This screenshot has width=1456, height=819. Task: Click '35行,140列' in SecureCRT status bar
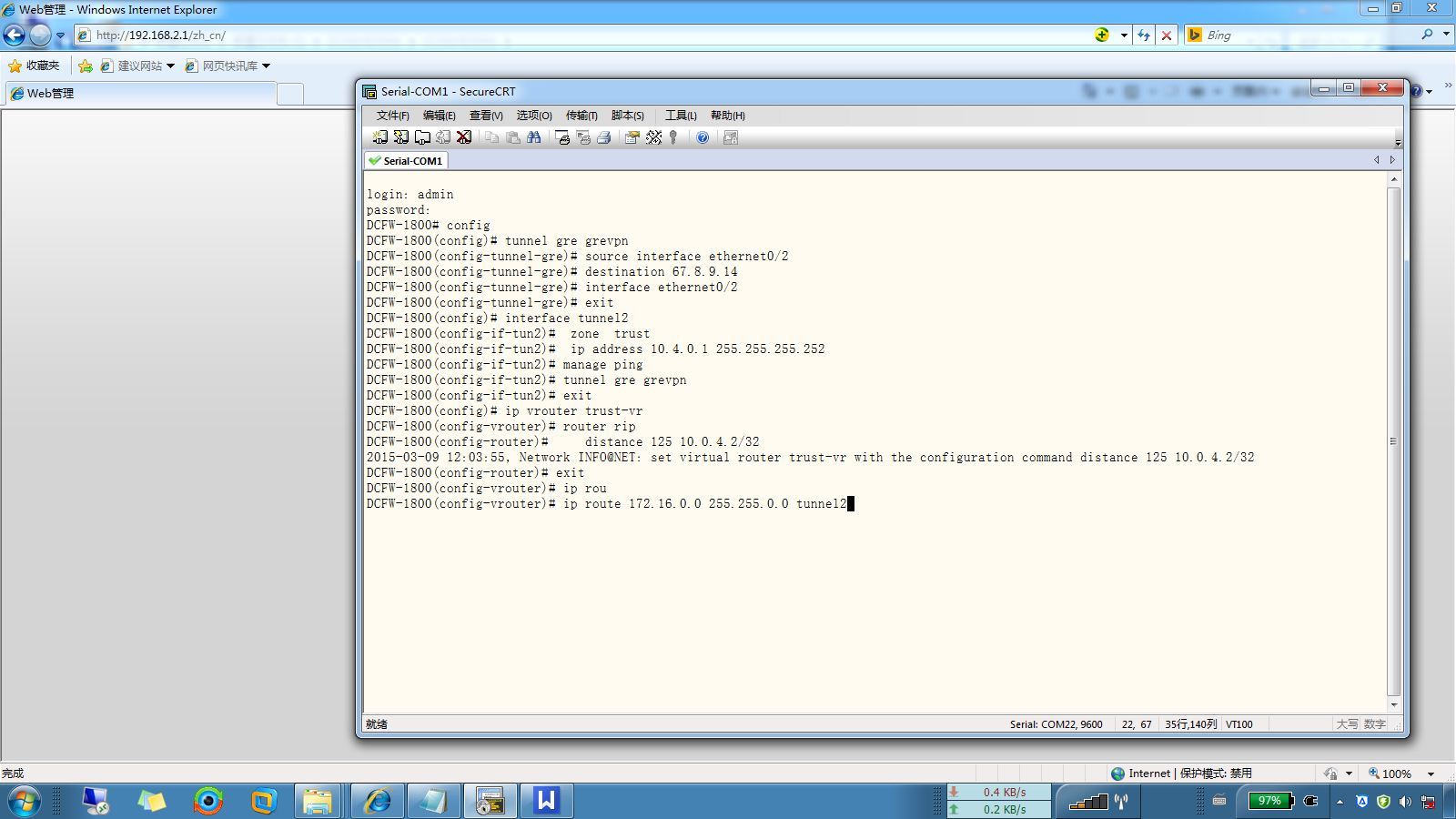coord(1190,724)
